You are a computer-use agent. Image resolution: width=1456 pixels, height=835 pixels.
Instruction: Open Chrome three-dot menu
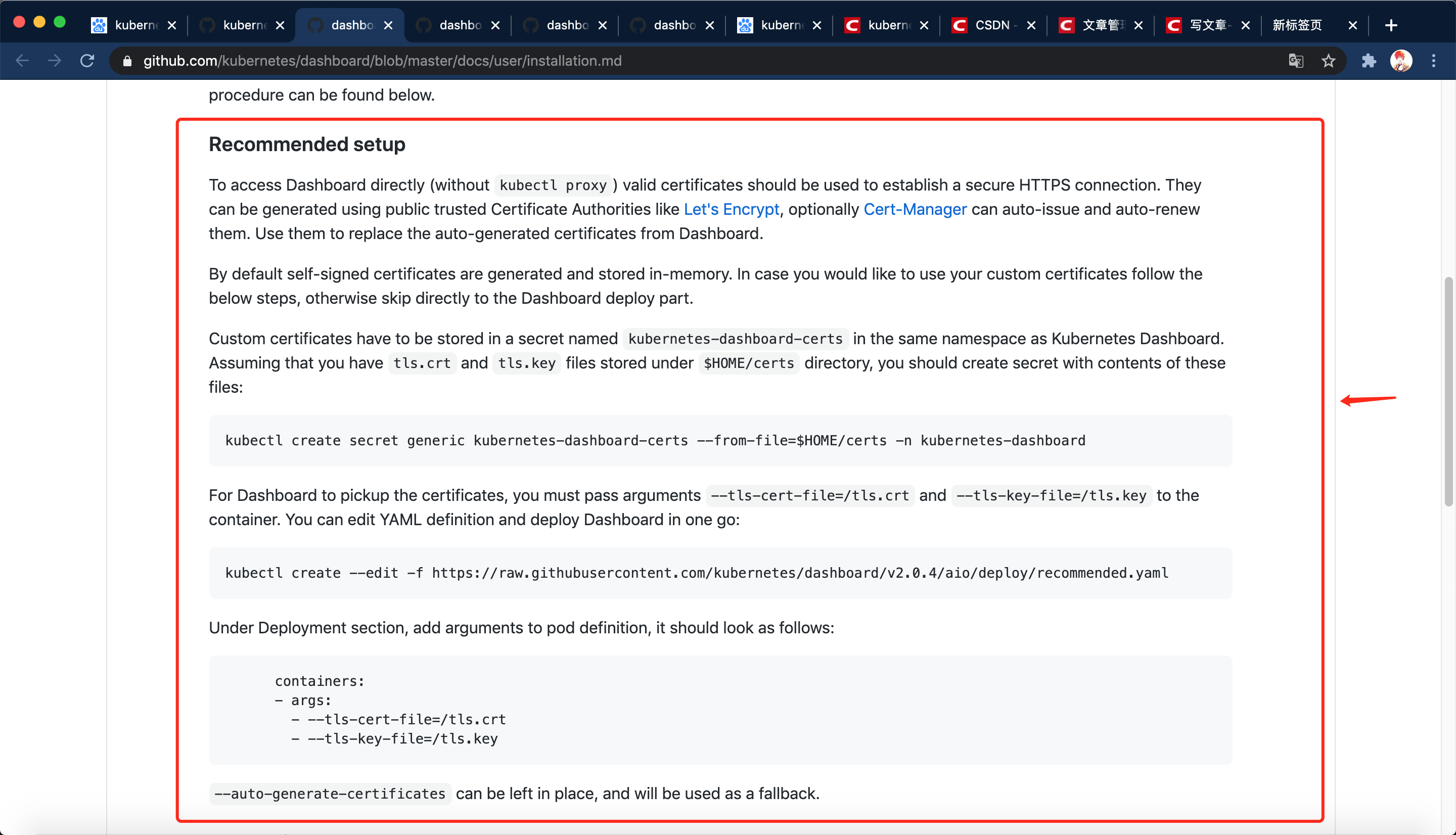pyautogui.click(x=1434, y=61)
